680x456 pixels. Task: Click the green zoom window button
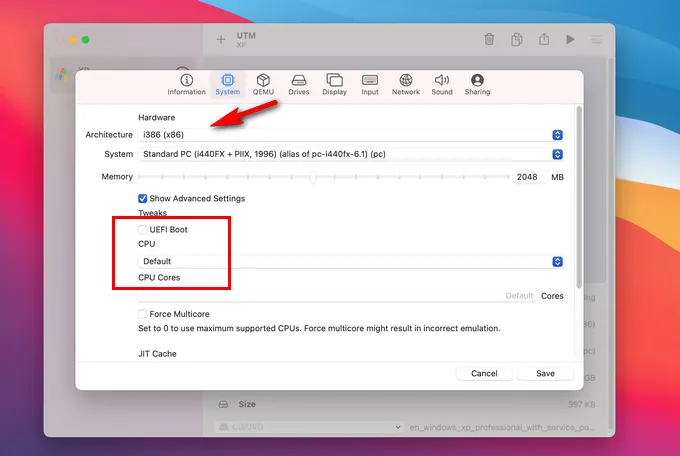(x=85, y=40)
